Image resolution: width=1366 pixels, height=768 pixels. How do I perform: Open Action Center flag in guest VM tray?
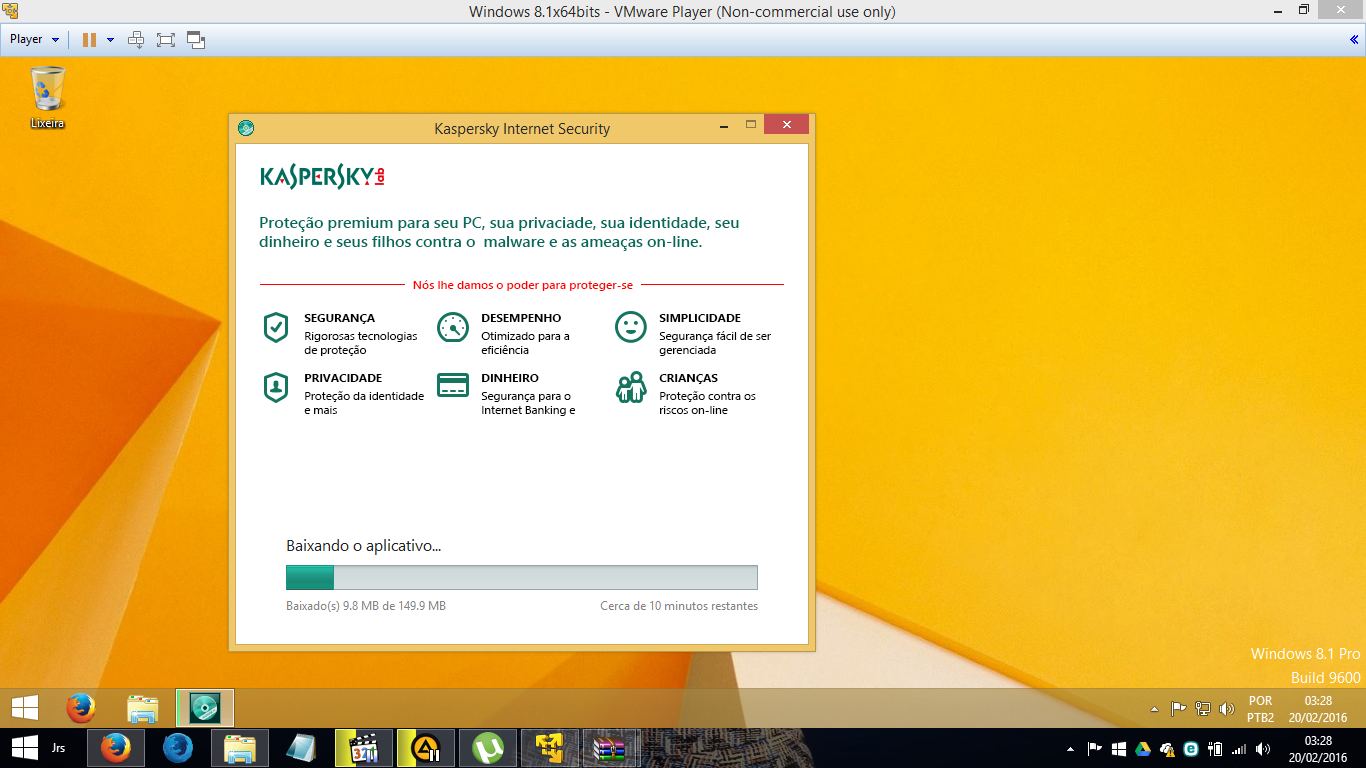(x=1179, y=709)
